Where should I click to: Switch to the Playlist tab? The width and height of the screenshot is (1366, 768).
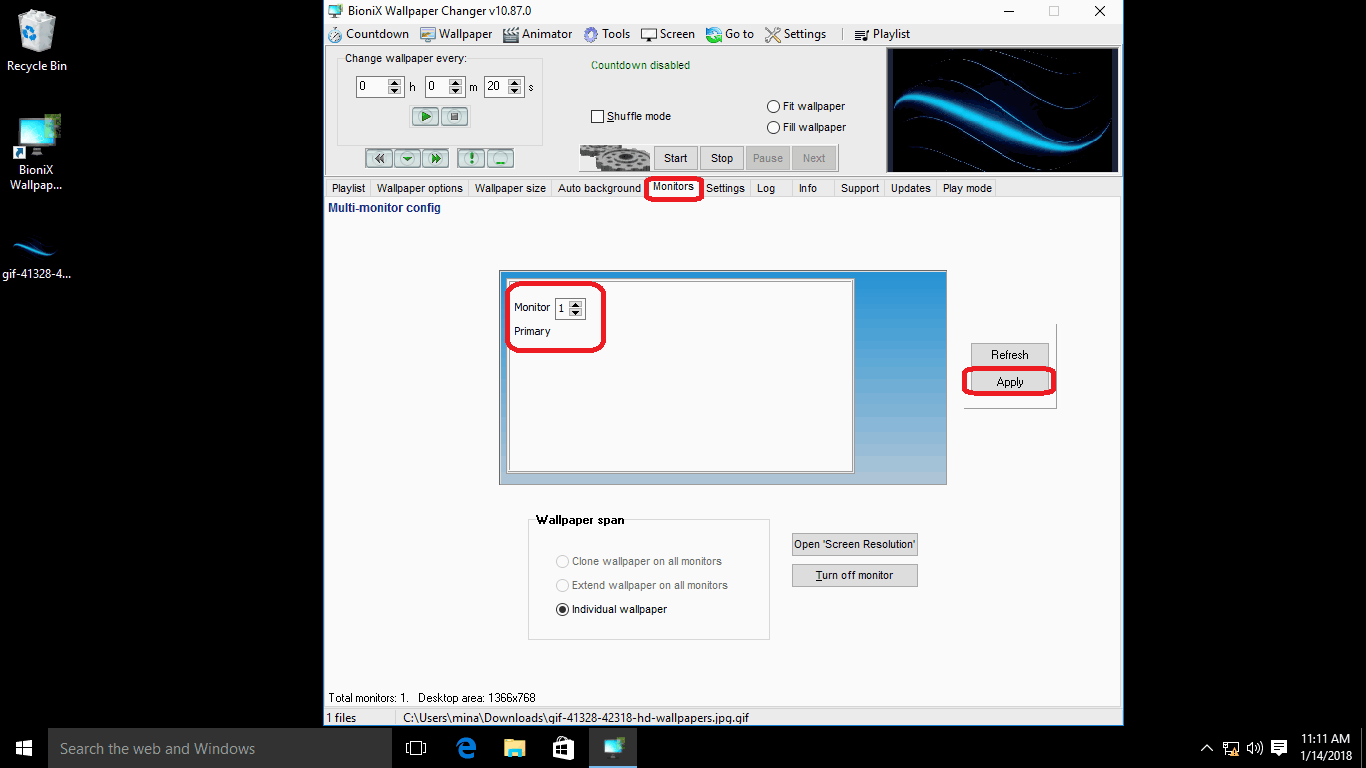(348, 188)
